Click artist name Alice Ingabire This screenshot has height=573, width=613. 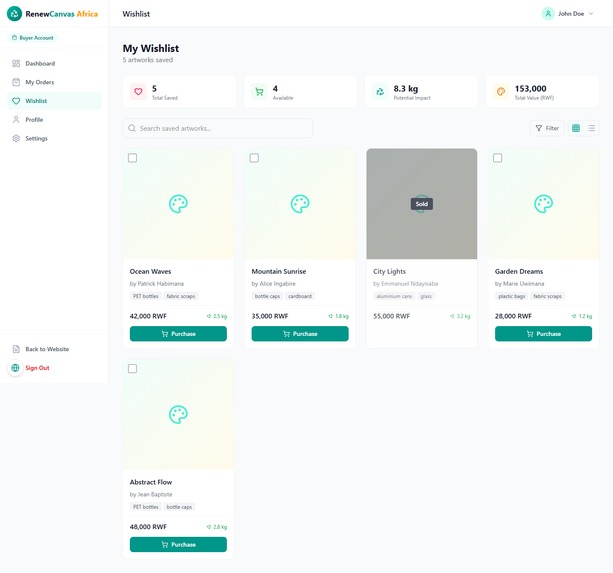point(278,284)
